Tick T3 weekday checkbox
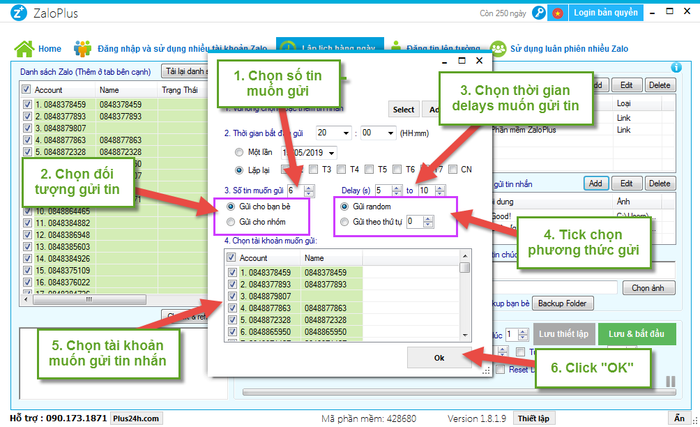This screenshot has height=427, width=700. pos(313,169)
